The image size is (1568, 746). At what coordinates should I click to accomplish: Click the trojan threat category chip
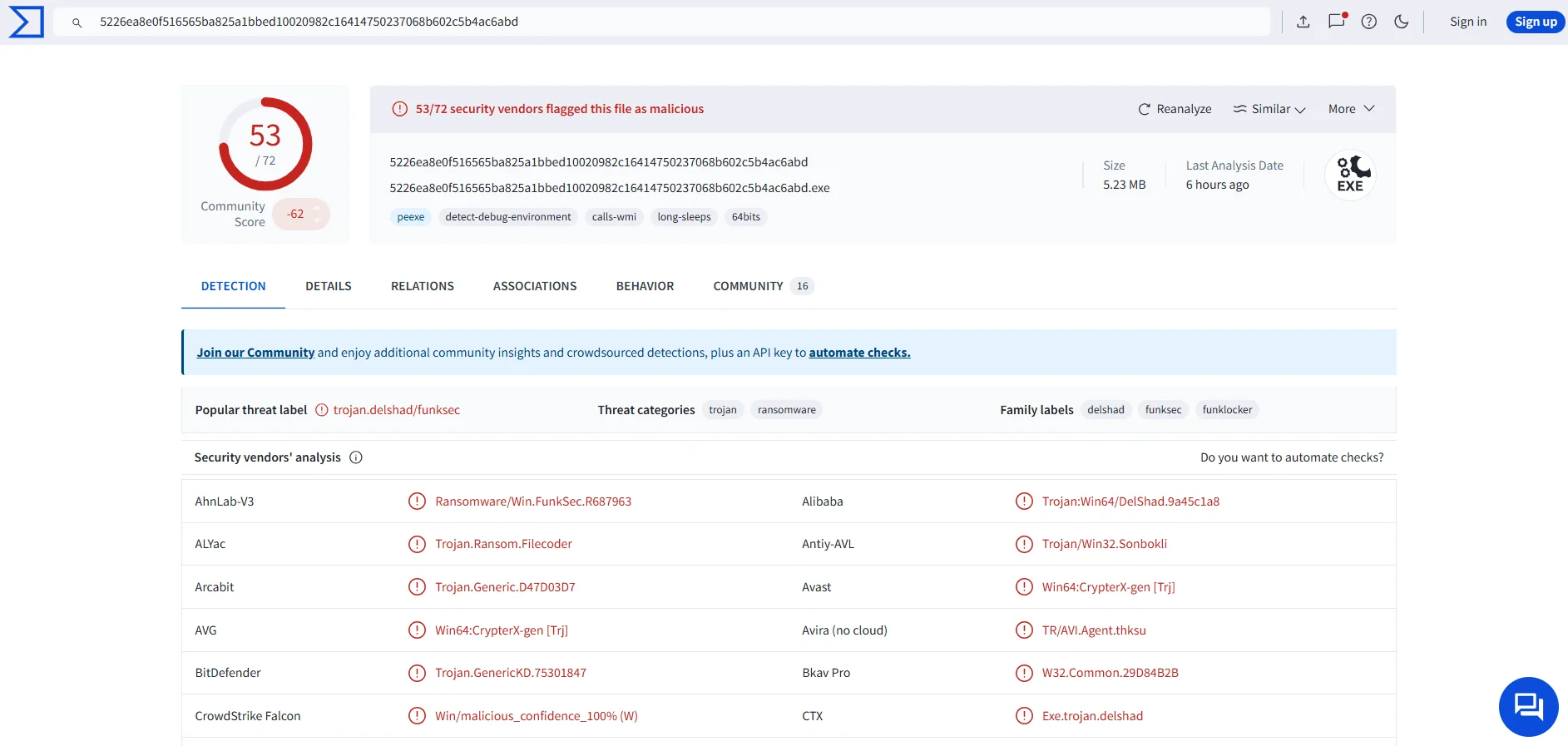(723, 410)
